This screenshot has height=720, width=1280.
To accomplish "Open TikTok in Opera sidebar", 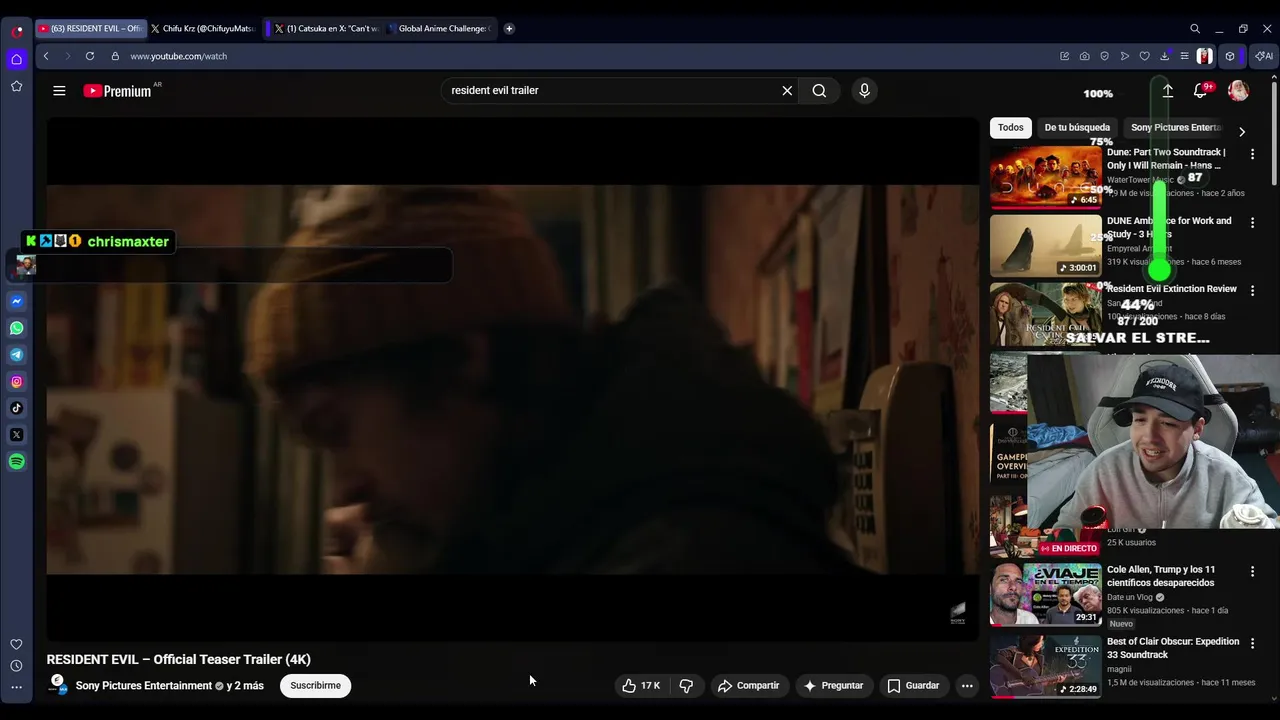I will (x=17, y=408).
